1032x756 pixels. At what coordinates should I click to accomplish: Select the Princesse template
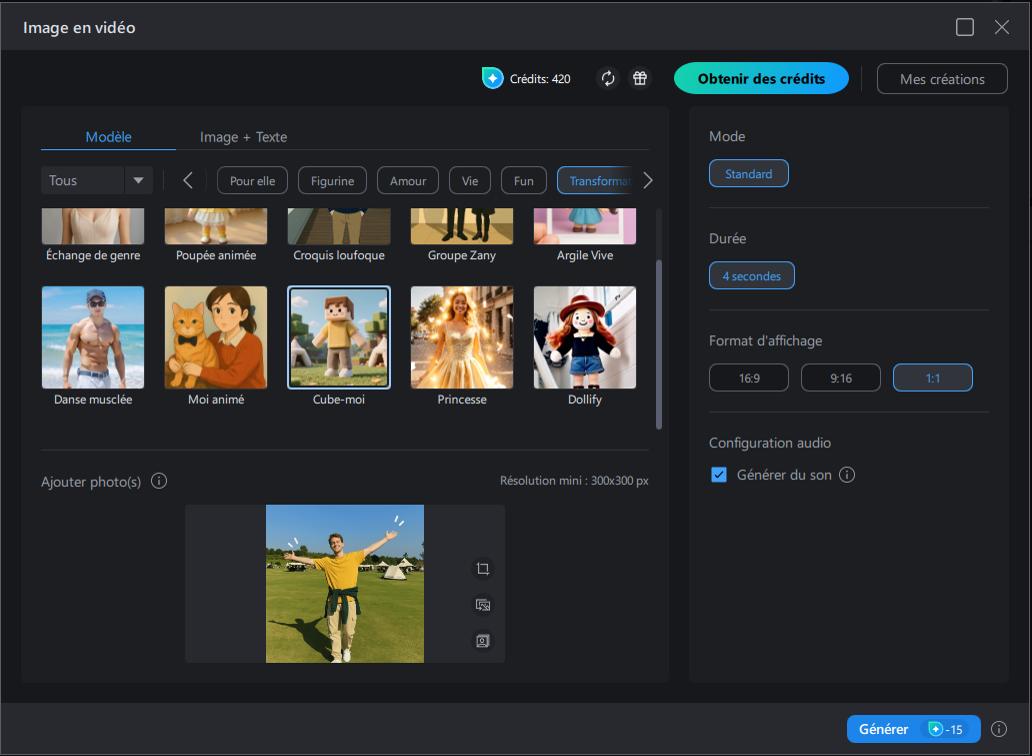(x=461, y=337)
